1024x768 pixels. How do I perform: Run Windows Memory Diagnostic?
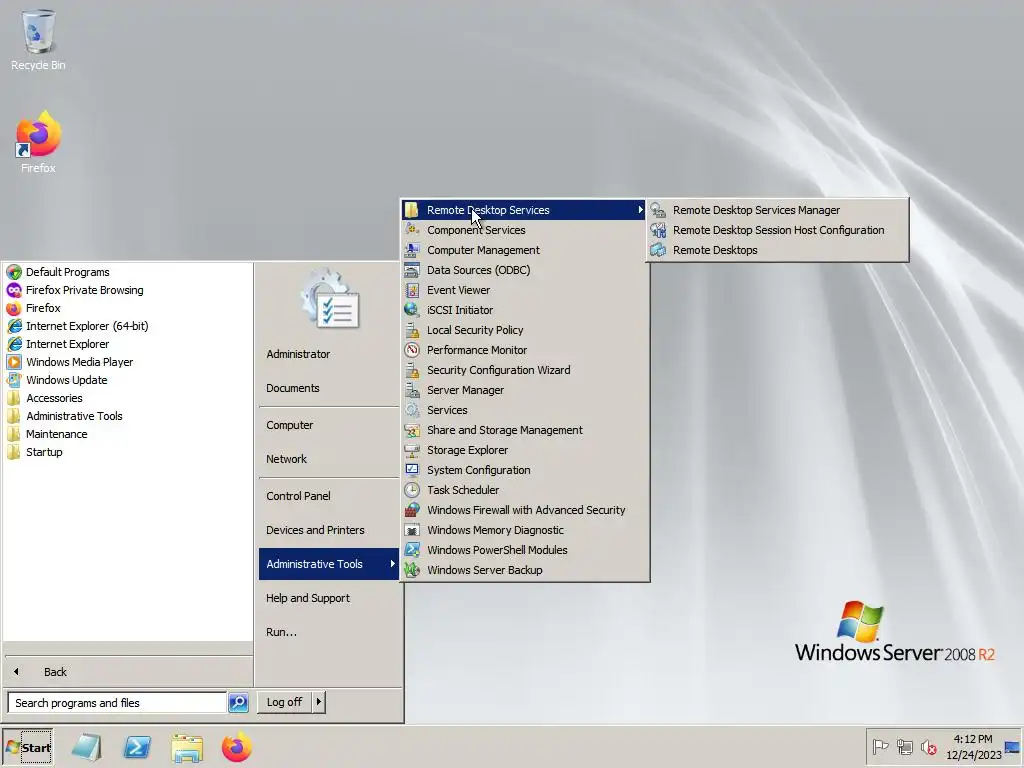(x=524, y=530)
